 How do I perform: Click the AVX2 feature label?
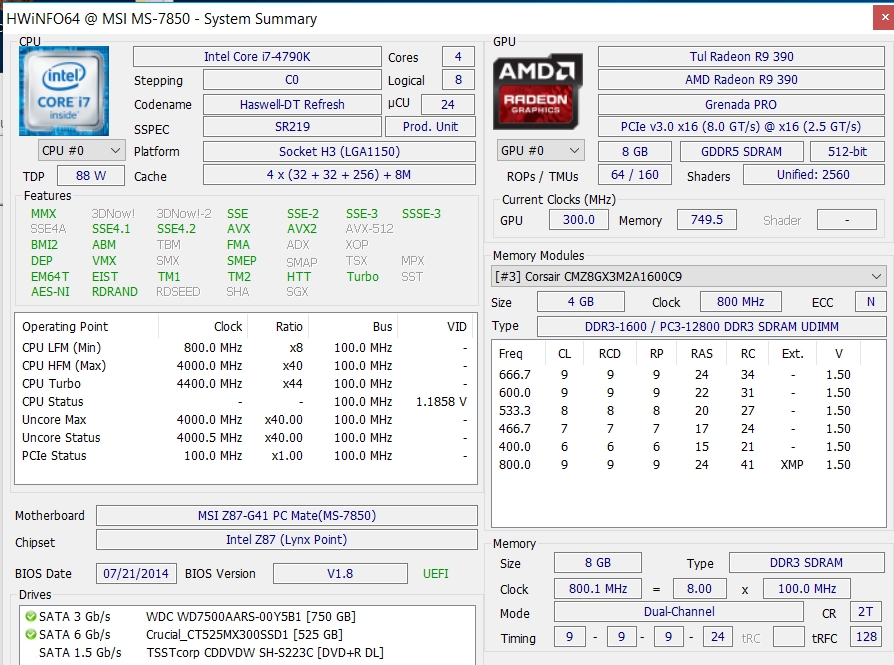click(x=302, y=229)
